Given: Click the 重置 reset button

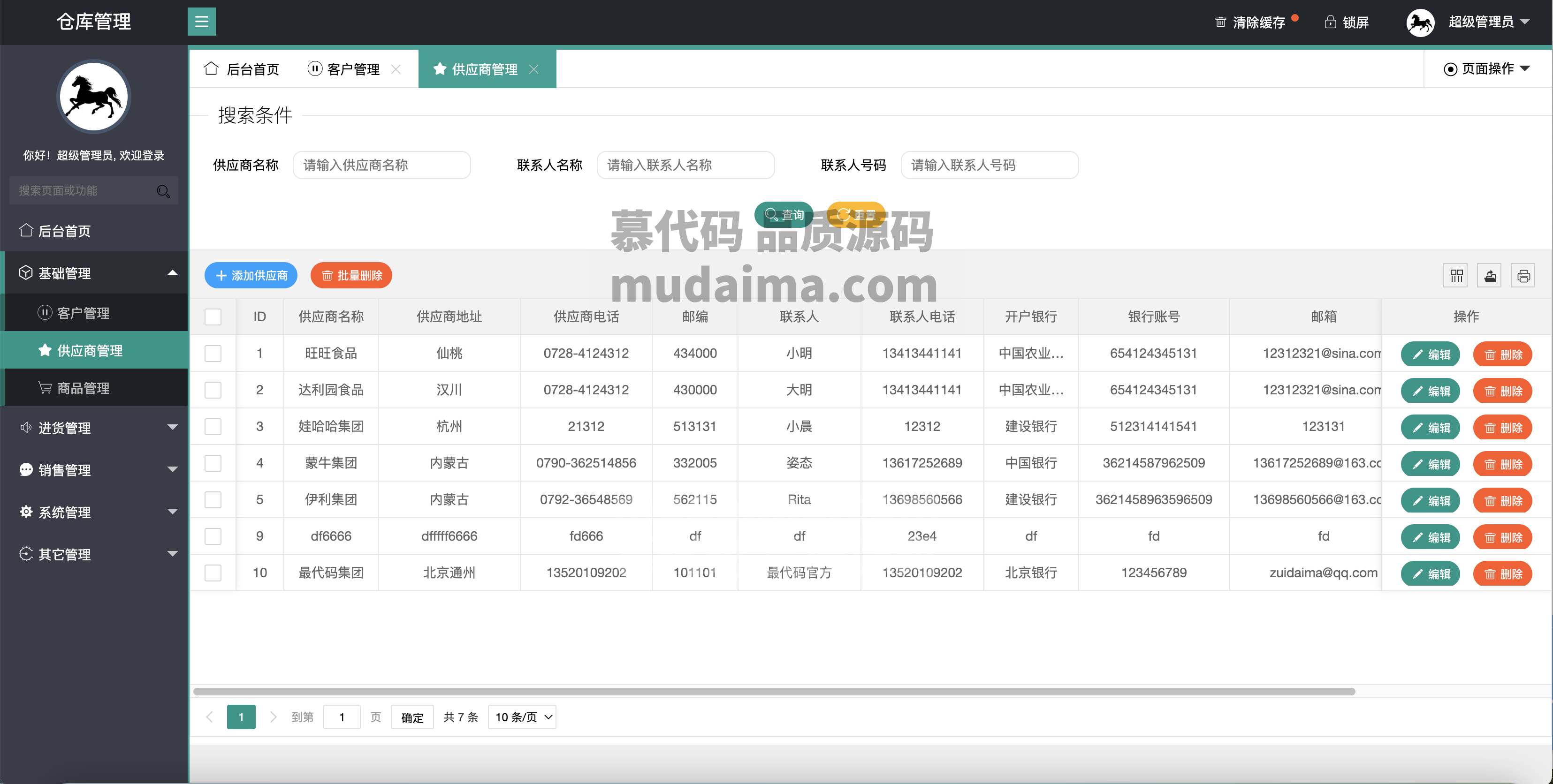Looking at the screenshot, I should click(x=856, y=215).
